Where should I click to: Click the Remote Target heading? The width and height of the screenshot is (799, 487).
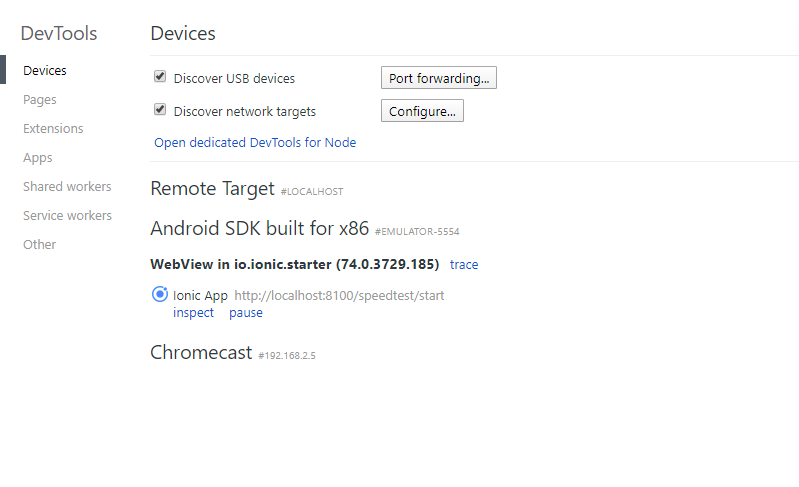pos(212,188)
